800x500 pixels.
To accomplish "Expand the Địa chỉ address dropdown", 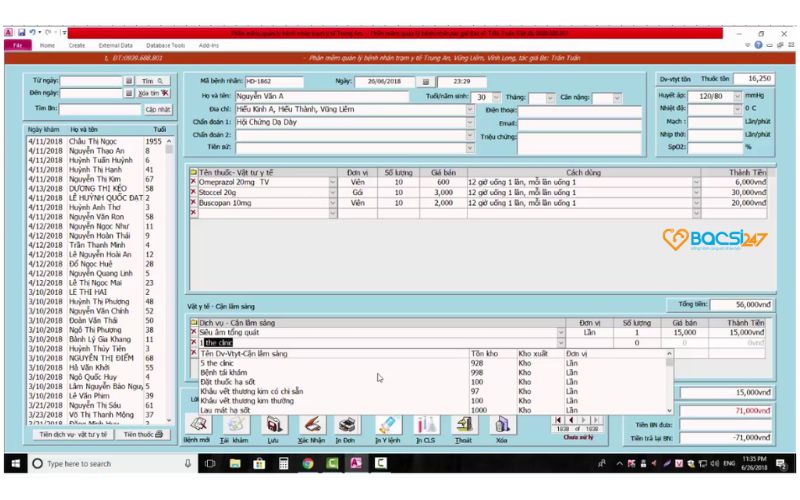I will click(x=469, y=109).
